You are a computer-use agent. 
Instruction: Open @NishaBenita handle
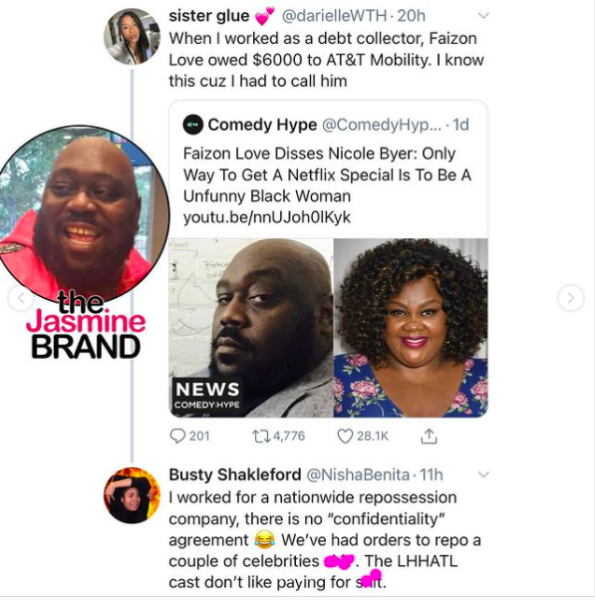(358, 475)
